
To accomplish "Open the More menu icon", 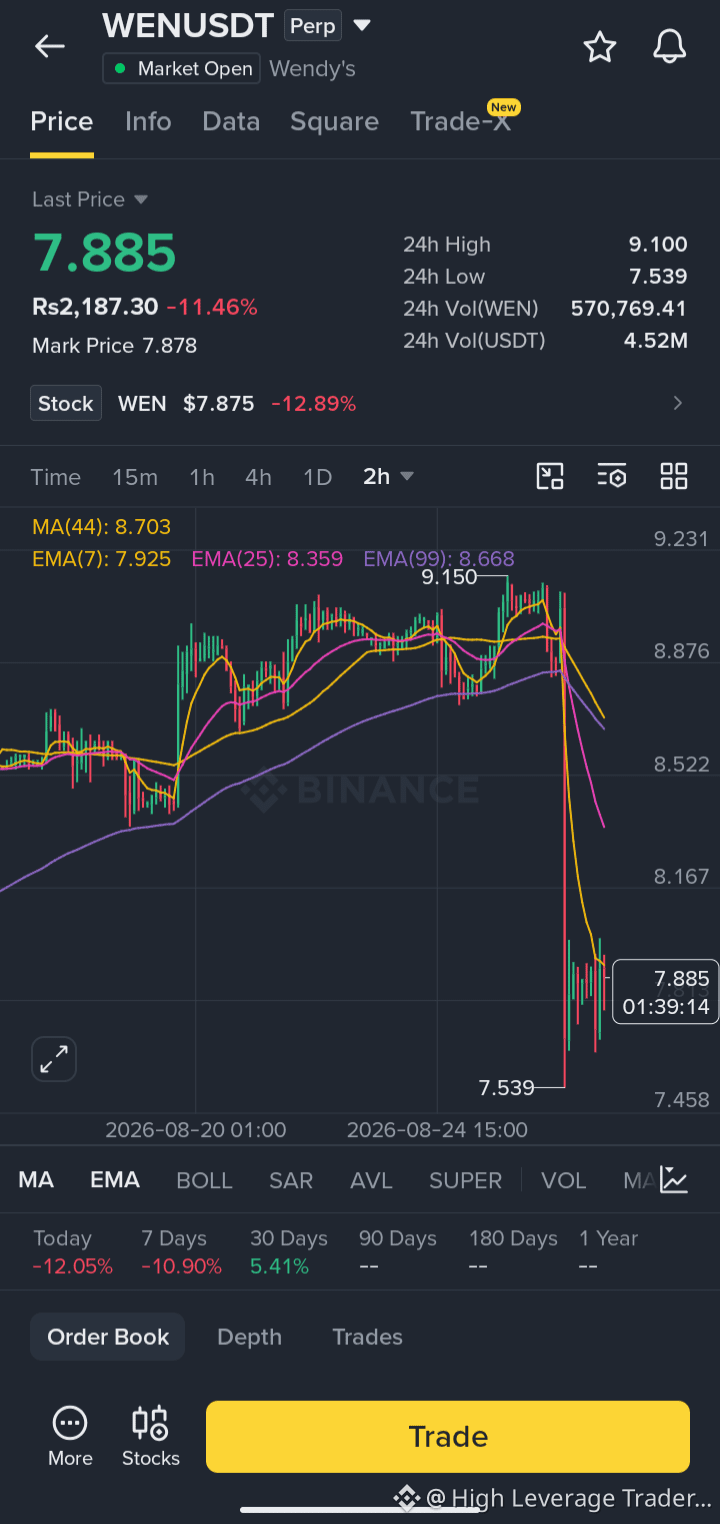I will pos(70,1437).
